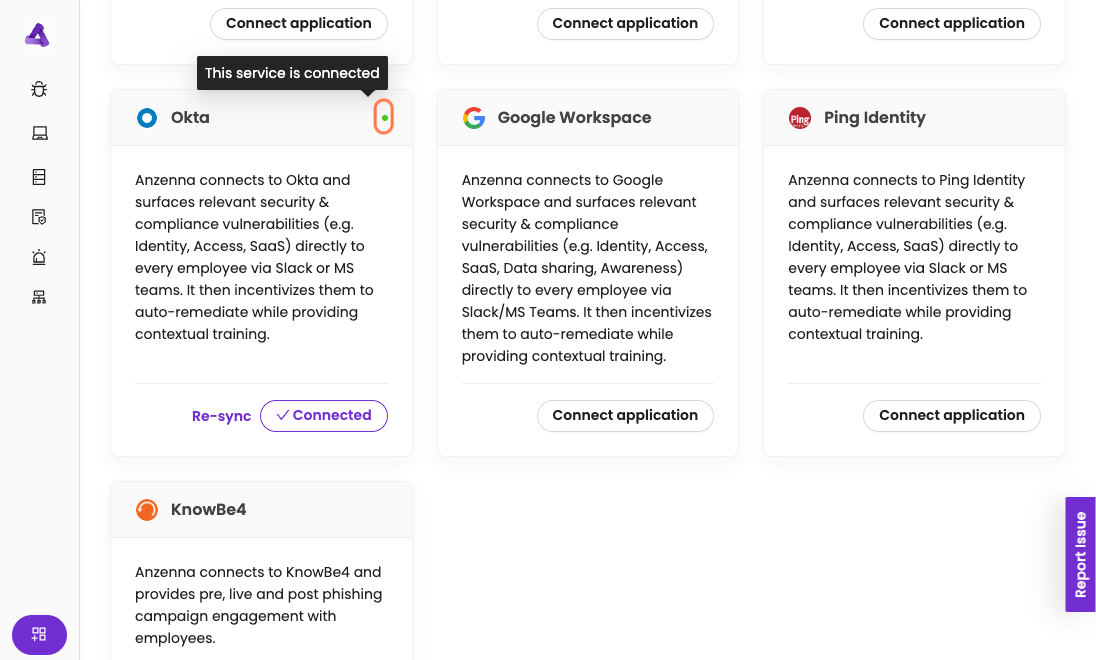The image size is (1096, 660).
Task: Connect application for Ping Identity
Action: [951, 416]
